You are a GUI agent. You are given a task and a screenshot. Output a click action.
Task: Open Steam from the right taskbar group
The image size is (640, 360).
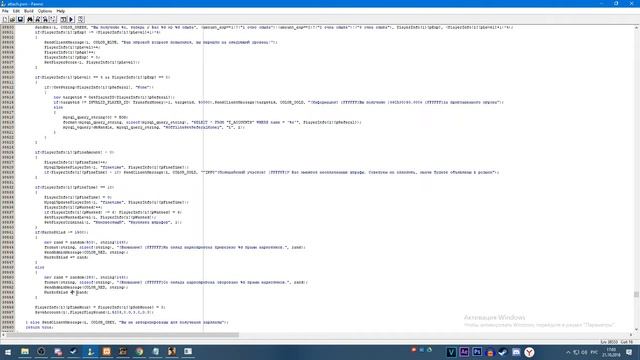[503, 352]
